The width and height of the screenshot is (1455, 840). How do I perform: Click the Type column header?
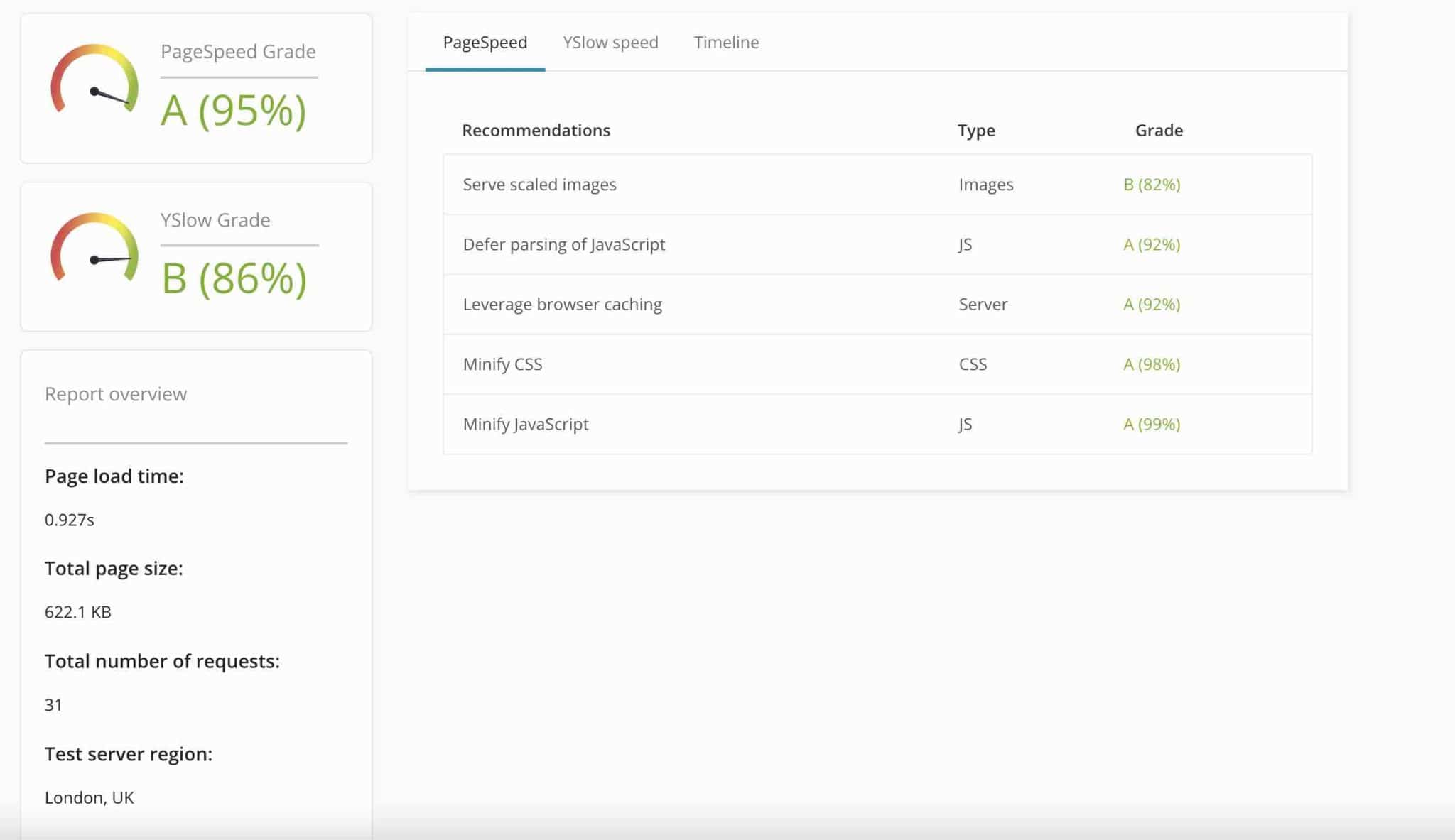pos(976,131)
